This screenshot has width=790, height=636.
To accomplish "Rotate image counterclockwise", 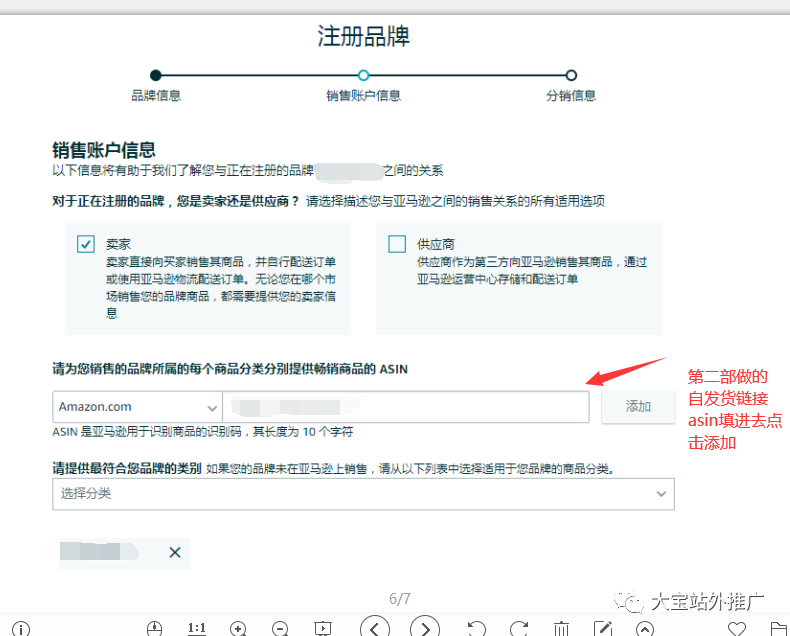I will (477, 628).
